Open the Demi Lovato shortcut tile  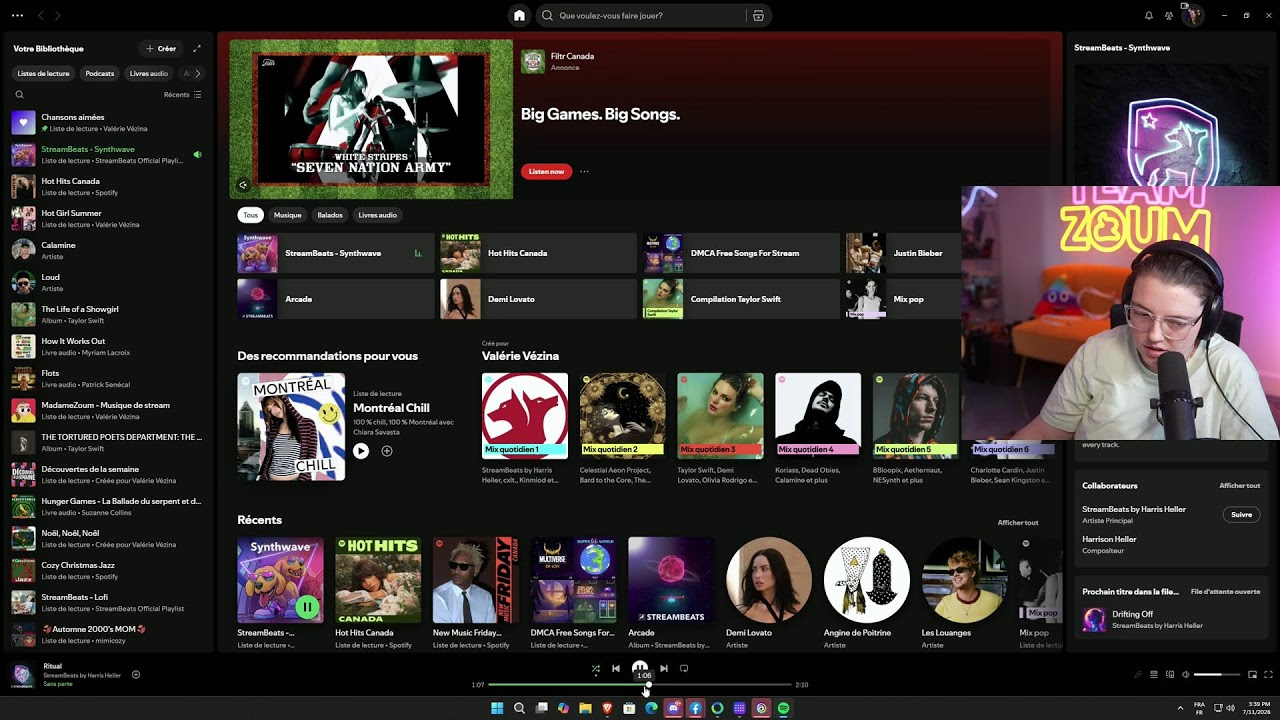538,299
